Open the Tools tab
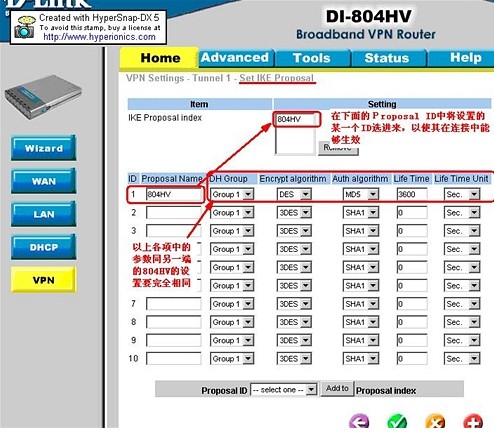 (312, 58)
